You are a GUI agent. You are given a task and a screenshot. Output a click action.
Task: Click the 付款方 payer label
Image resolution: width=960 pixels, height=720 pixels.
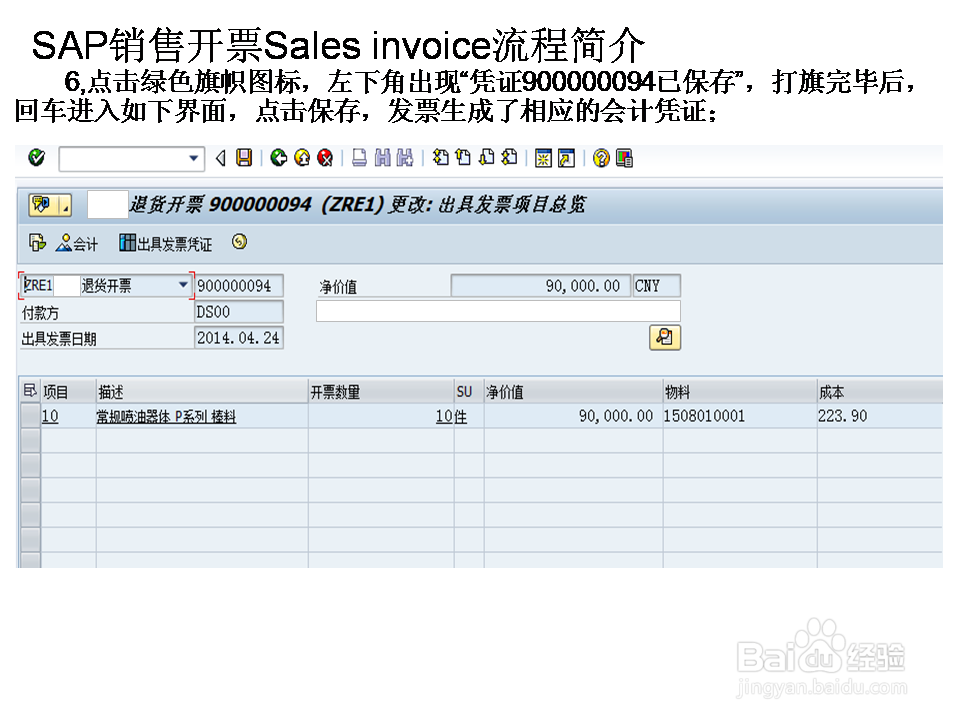click(x=40, y=313)
